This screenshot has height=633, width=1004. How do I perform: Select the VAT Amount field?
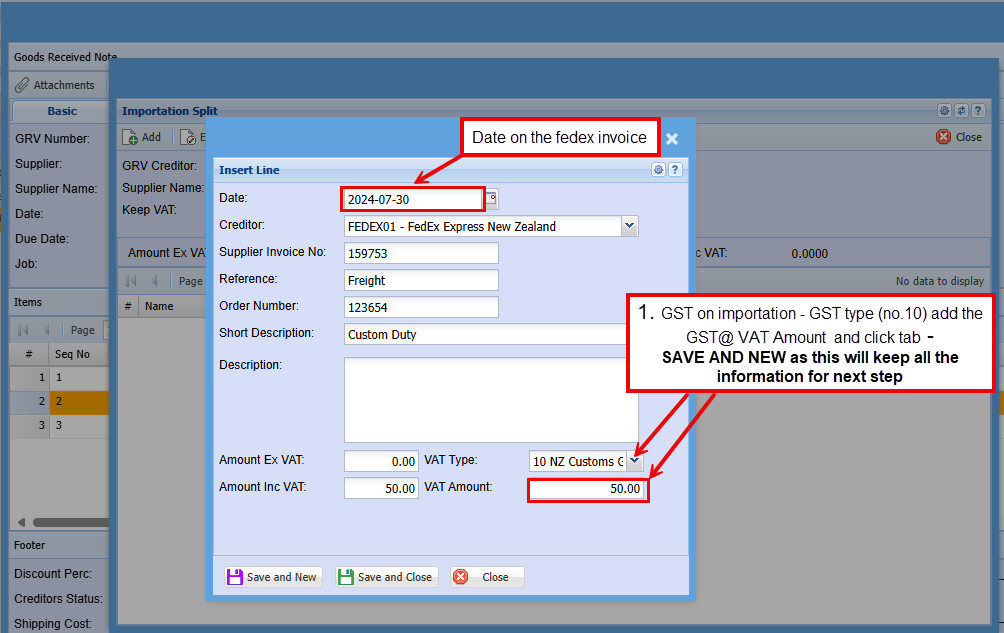tap(588, 490)
